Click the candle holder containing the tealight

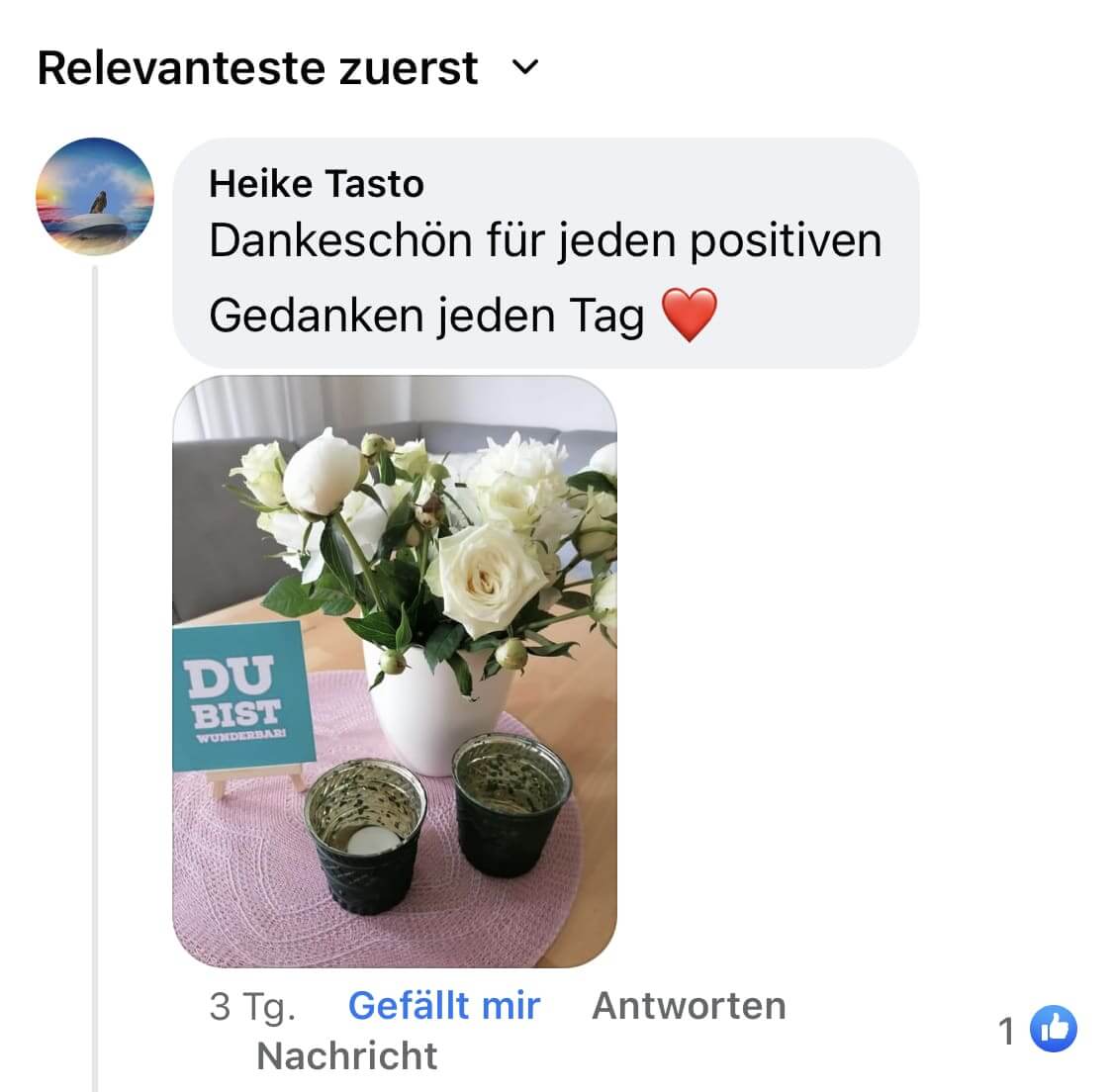(x=365, y=835)
